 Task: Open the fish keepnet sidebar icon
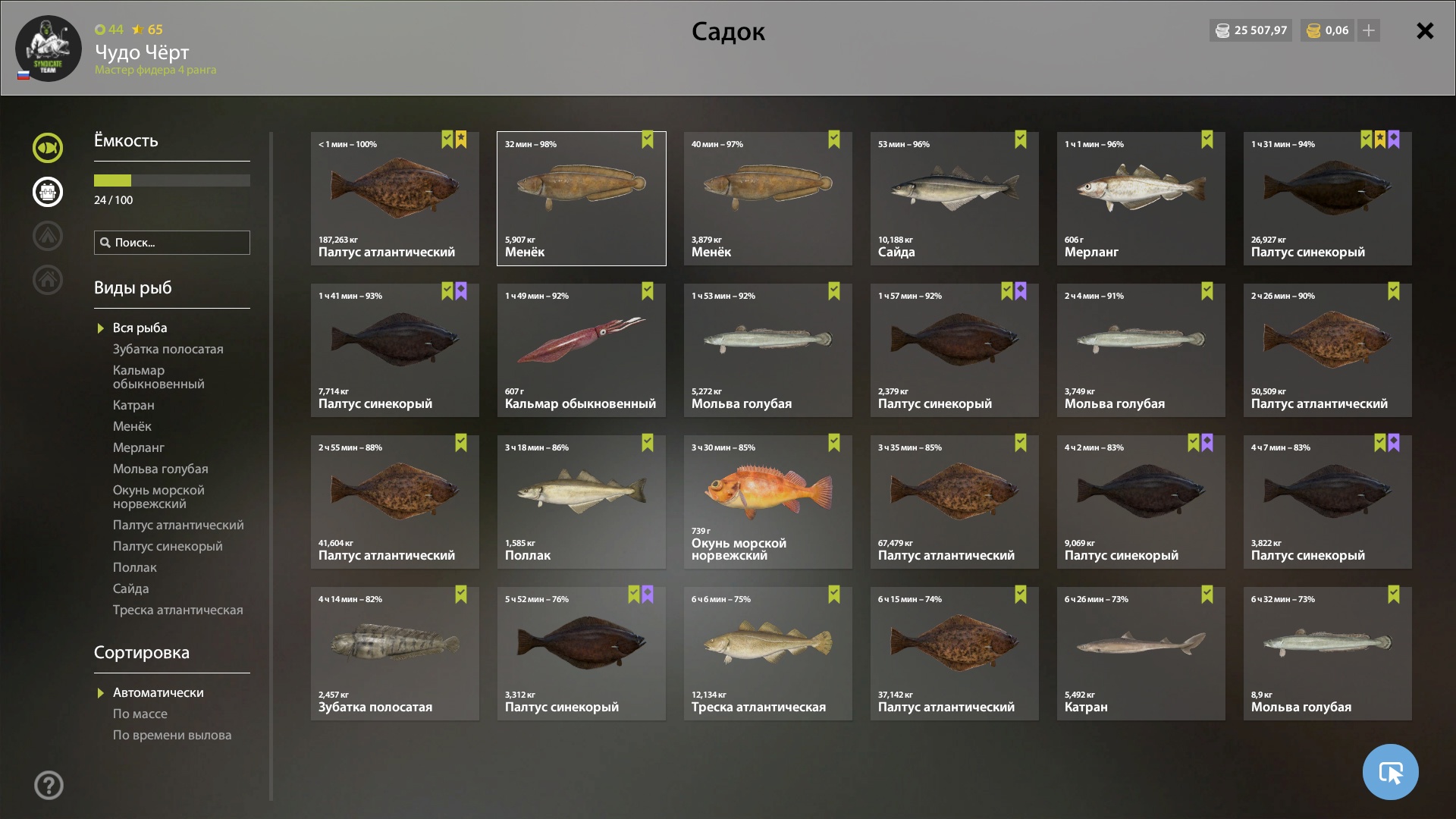click(48, 148)
